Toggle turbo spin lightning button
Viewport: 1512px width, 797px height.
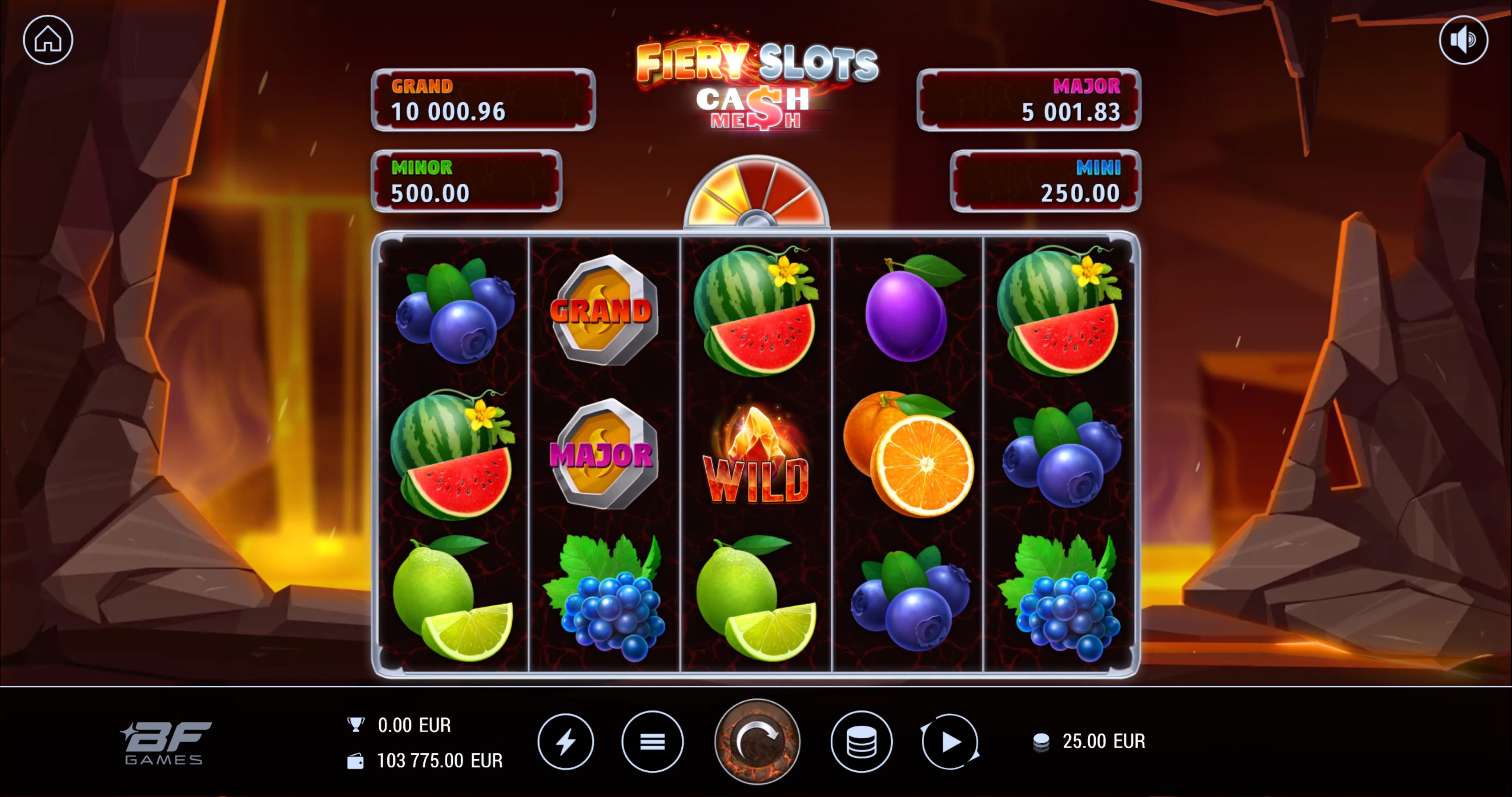[566, 741]
